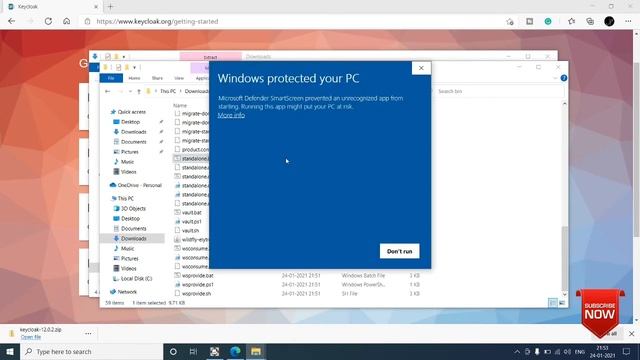Select the vault.sh file
Screen dimensions: 640x360
point(190,231)
